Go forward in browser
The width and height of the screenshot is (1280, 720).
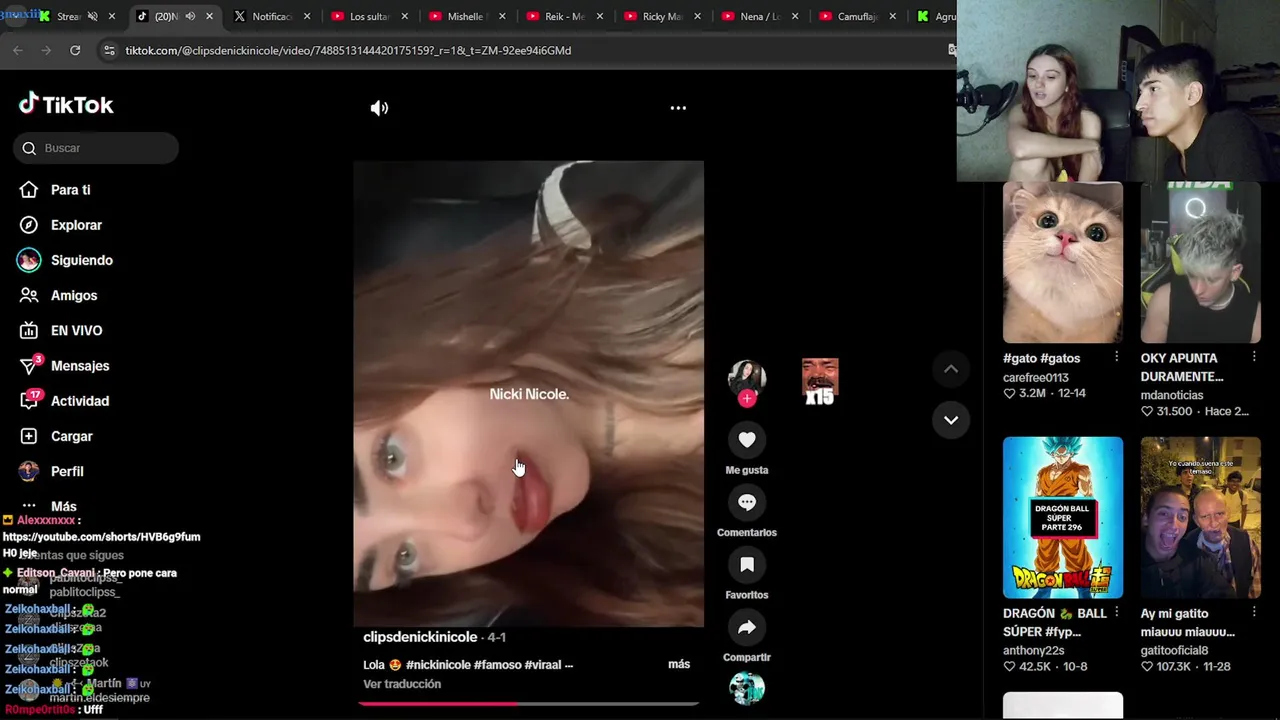coord(46,50)
